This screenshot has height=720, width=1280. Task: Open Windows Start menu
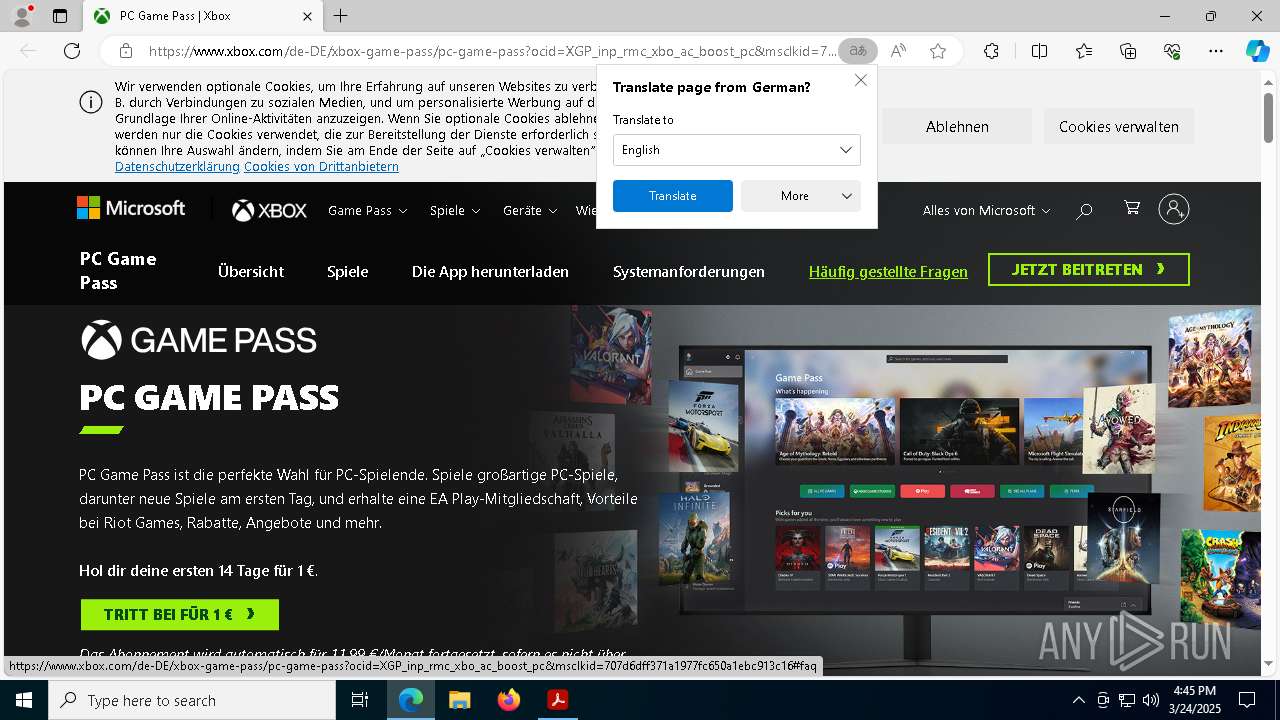point(23,700)
